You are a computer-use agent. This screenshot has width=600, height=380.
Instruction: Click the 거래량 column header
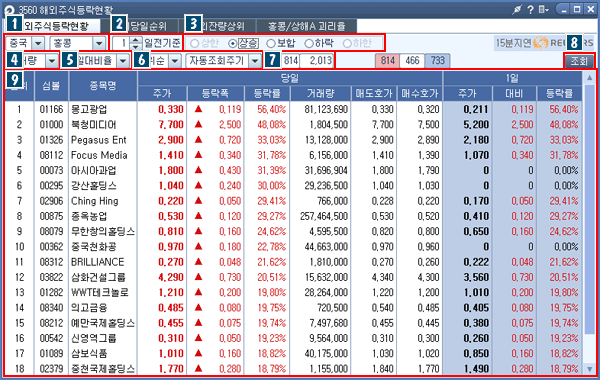pyautogui.click(x=321, y=93)
